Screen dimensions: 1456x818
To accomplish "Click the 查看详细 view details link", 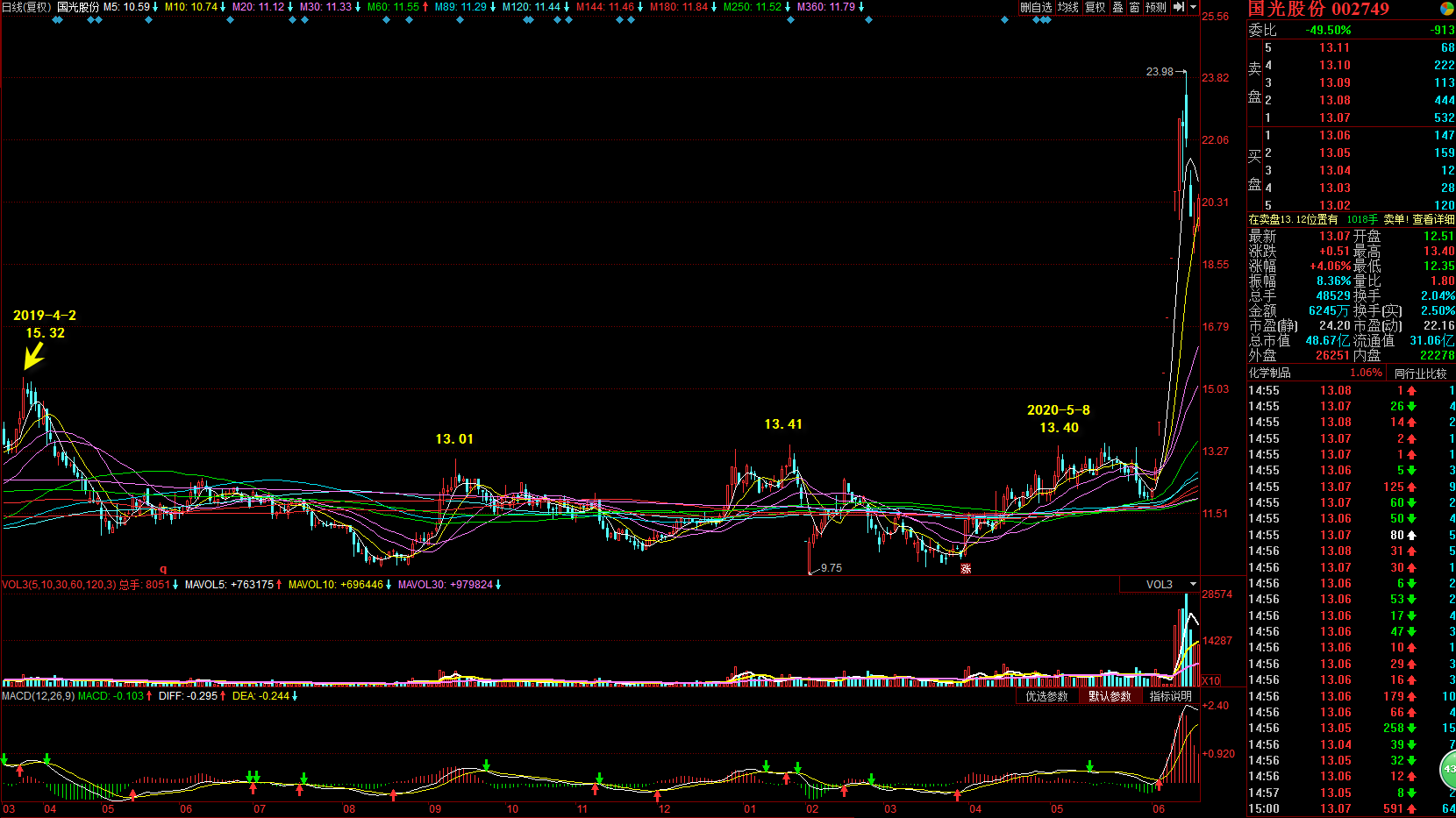I will 1433,219.
